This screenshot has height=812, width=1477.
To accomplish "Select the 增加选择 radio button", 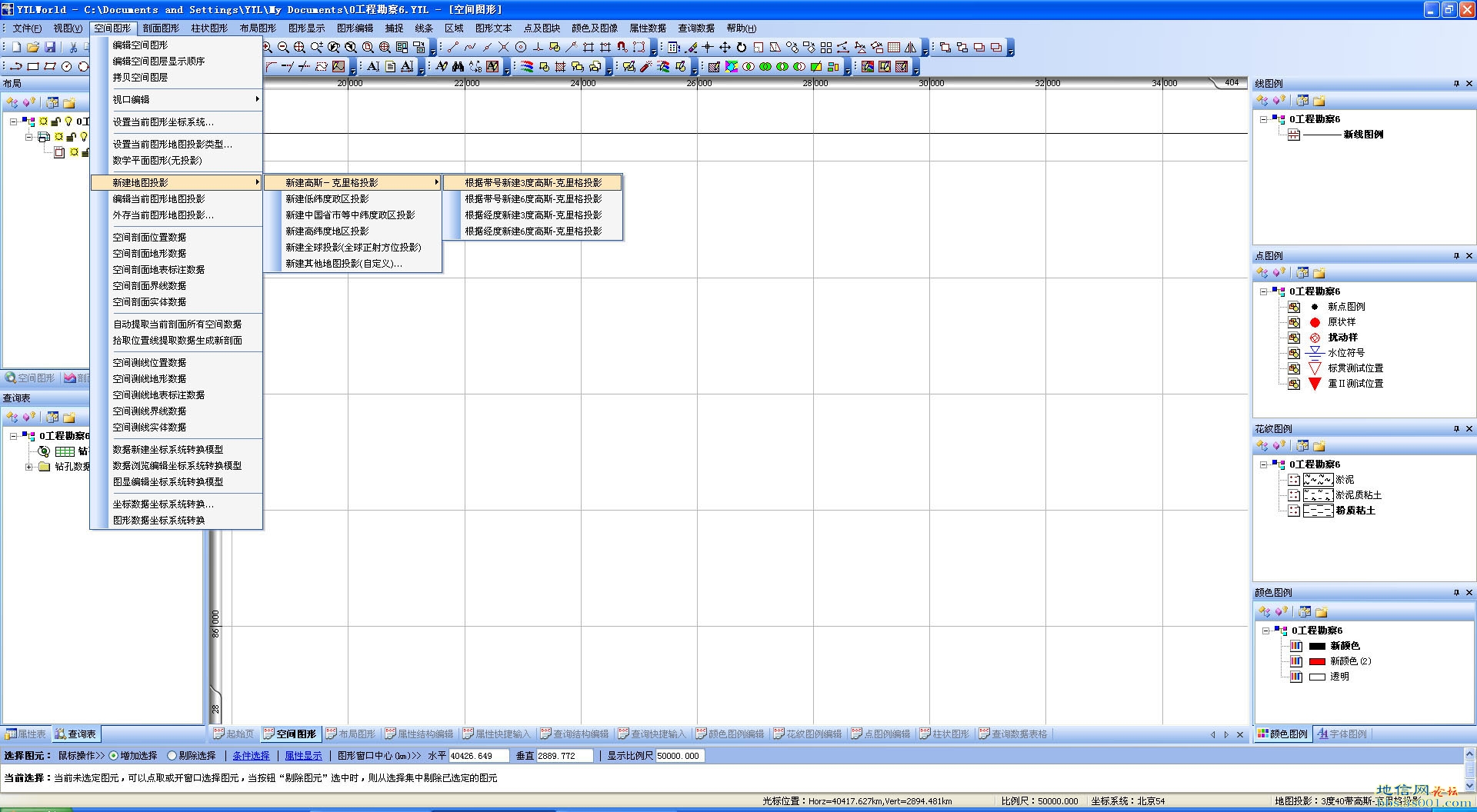I will click(114, 756).
